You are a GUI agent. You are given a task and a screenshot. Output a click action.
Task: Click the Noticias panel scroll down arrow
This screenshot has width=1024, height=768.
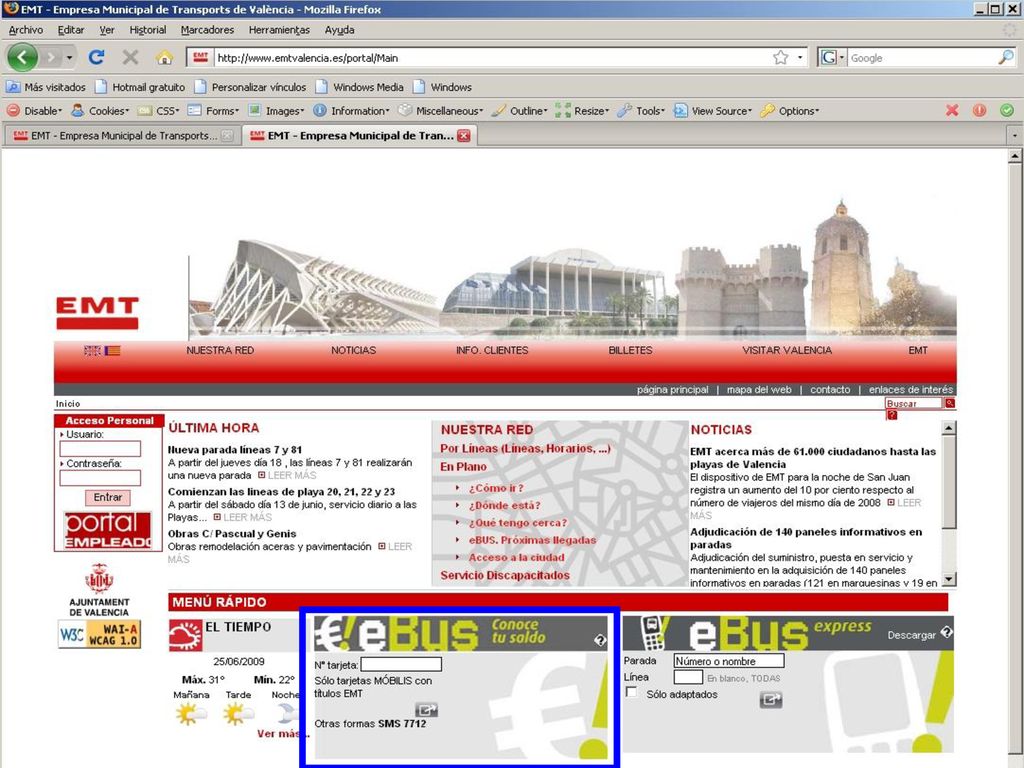pos(949,579)
